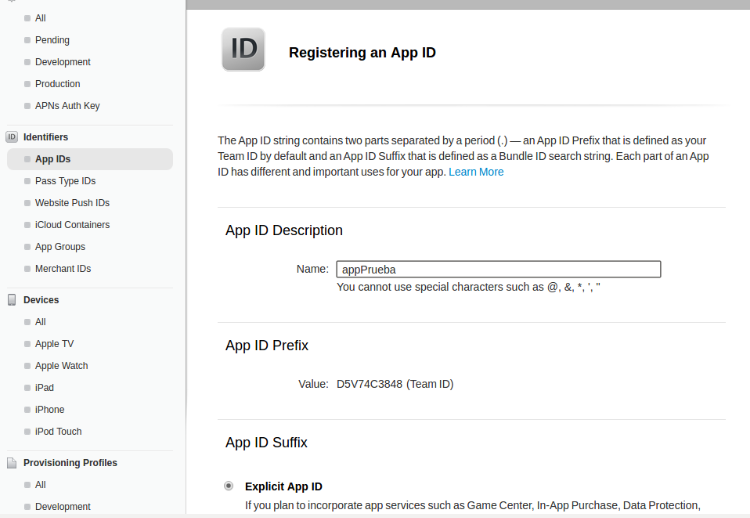Open iPod Touch devices
The width and height of the screenshot is (750, 518).
click(x=58, y=432)
